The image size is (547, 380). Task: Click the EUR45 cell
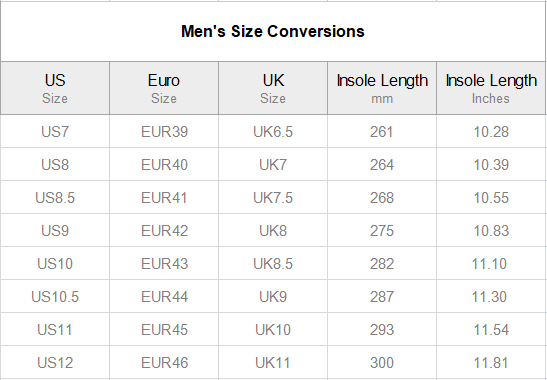164,329
